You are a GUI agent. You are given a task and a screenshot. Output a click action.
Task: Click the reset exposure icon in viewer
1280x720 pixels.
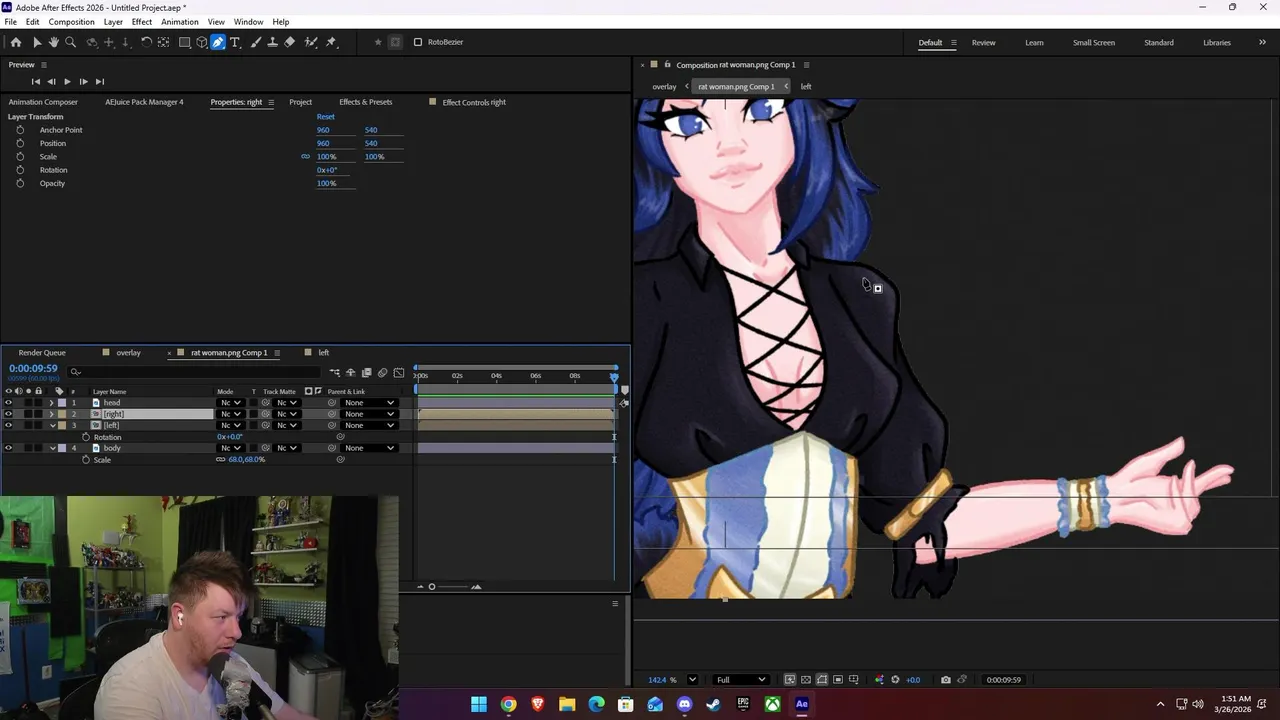click(895, 680)
